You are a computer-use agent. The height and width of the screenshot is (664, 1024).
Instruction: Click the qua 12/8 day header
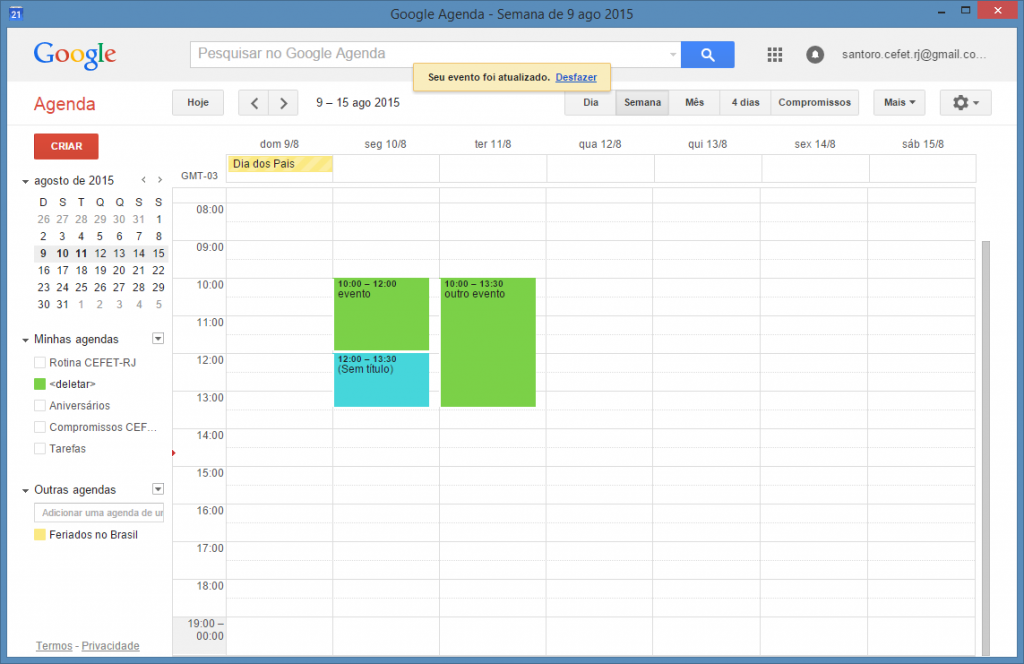pos(600,144)
